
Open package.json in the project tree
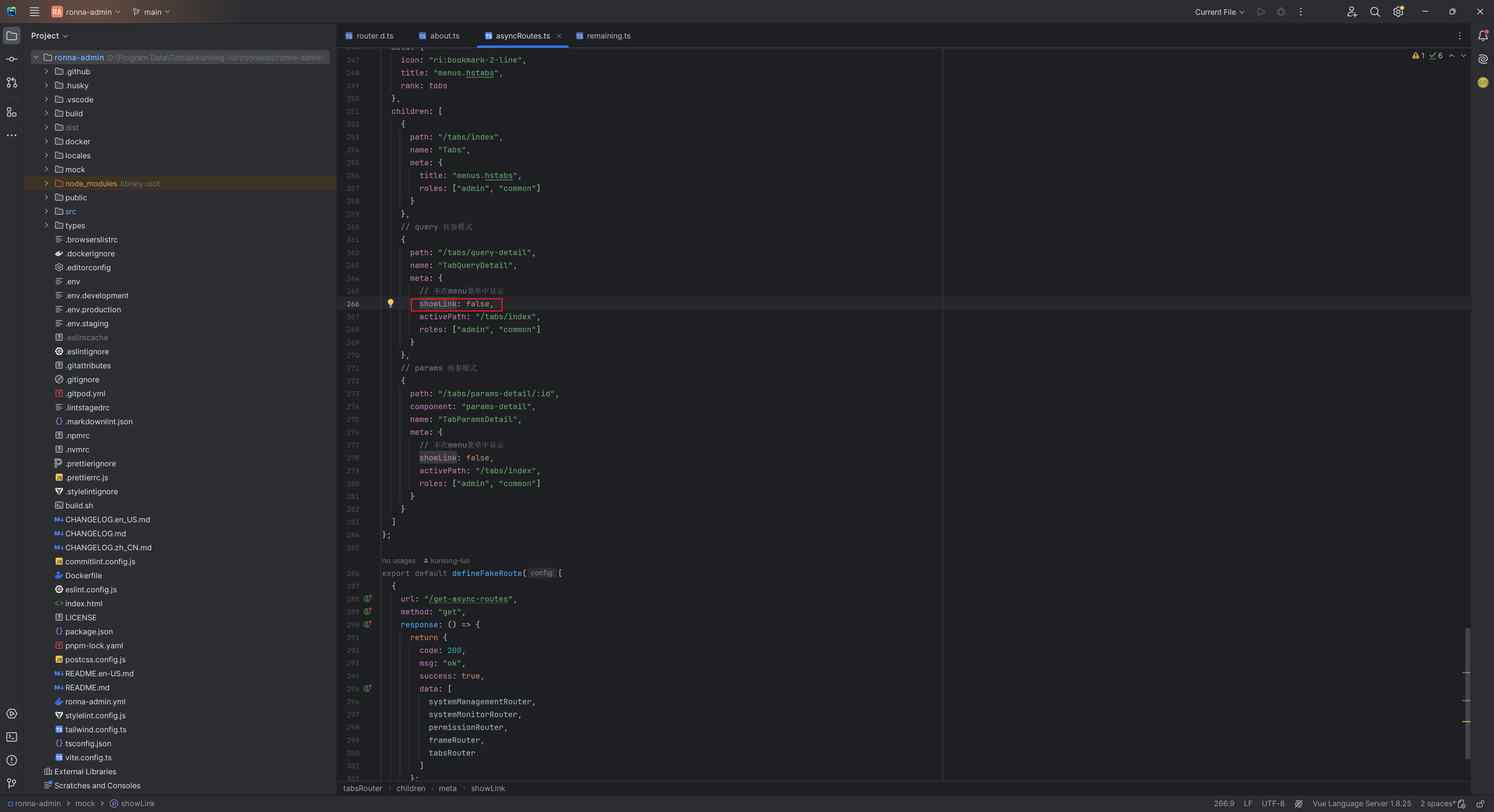[89, 631]
